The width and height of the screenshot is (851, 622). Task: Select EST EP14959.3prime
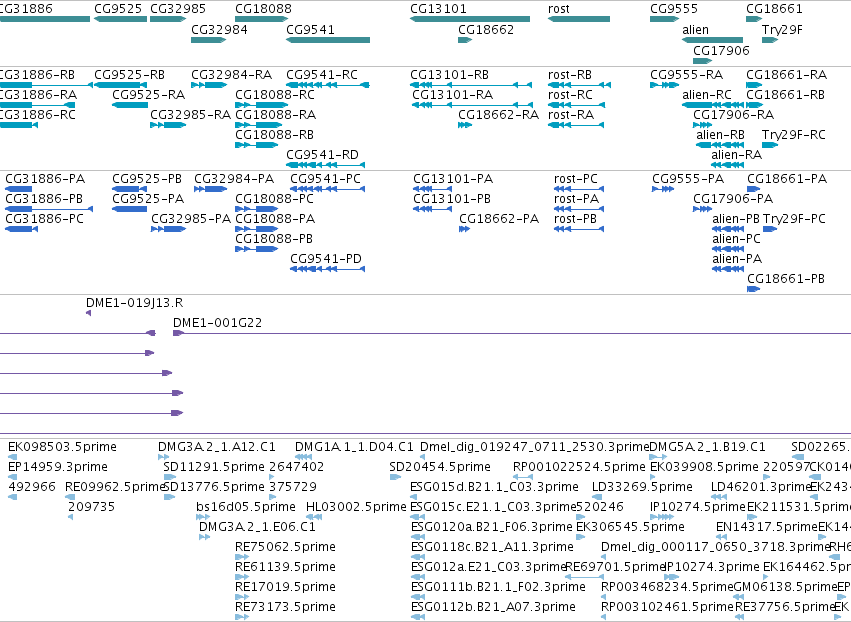coord(12,477)
